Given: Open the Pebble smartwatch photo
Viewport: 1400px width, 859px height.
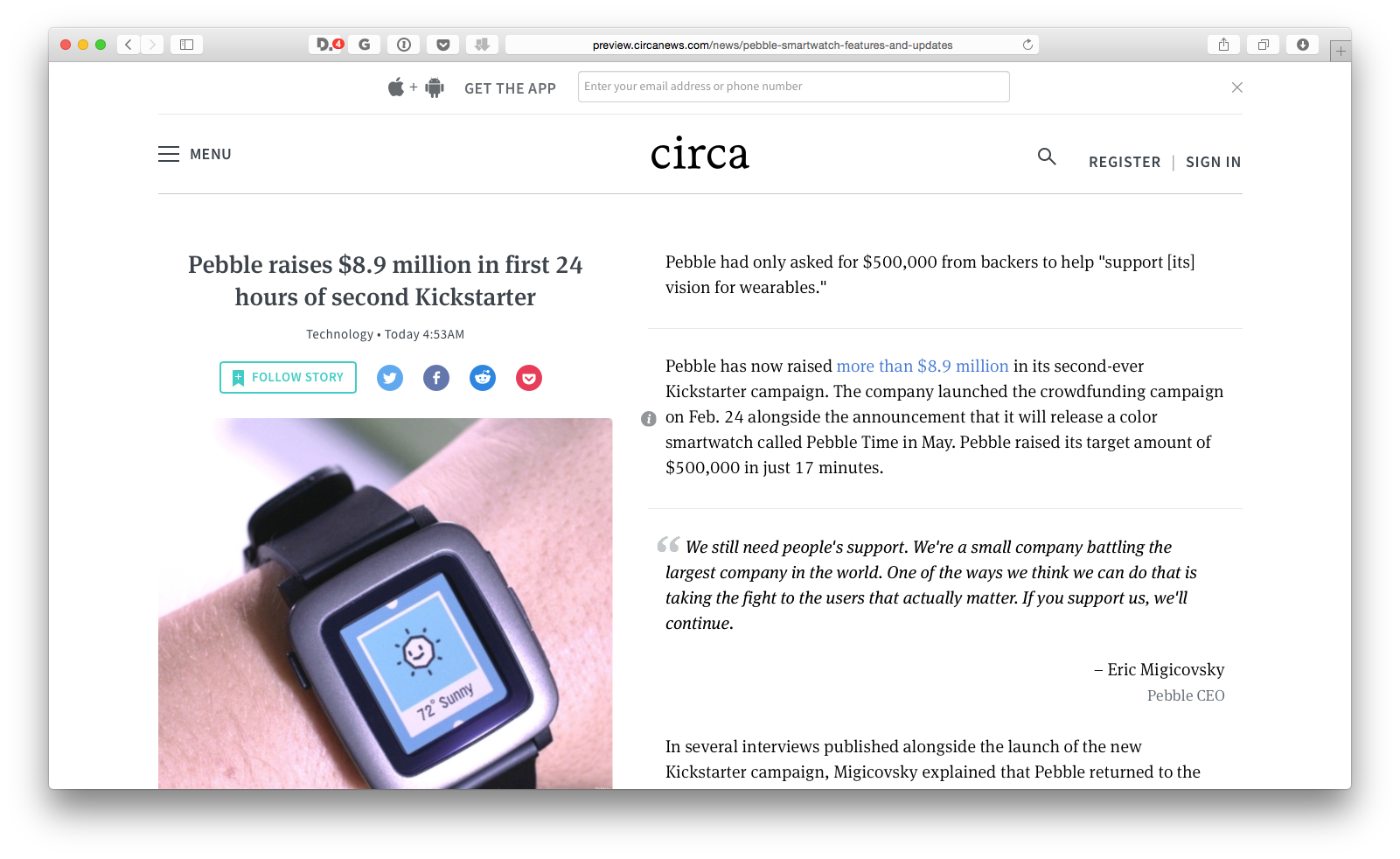Looking at the screenshot, I should [386, 604].
